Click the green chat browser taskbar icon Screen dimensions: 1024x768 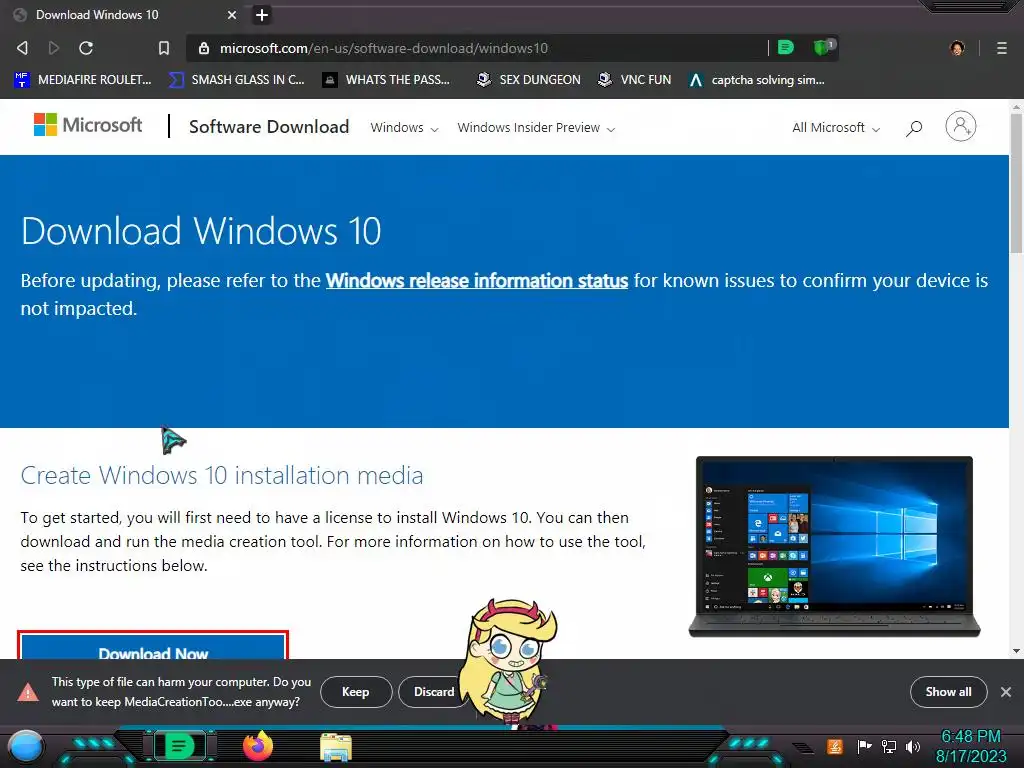(179, 746)
